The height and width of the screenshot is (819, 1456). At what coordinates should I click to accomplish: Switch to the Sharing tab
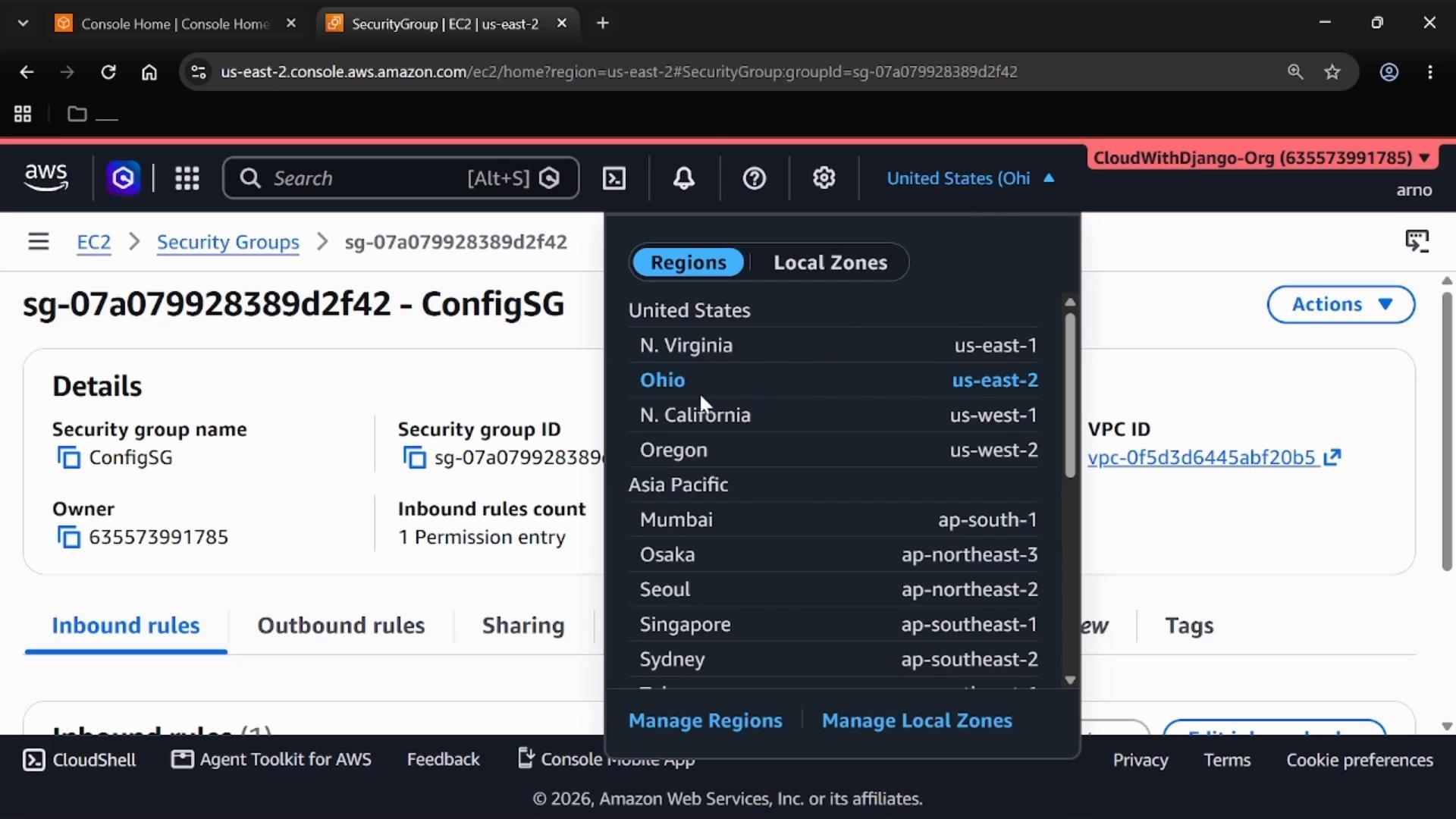(x=523, y=626)
